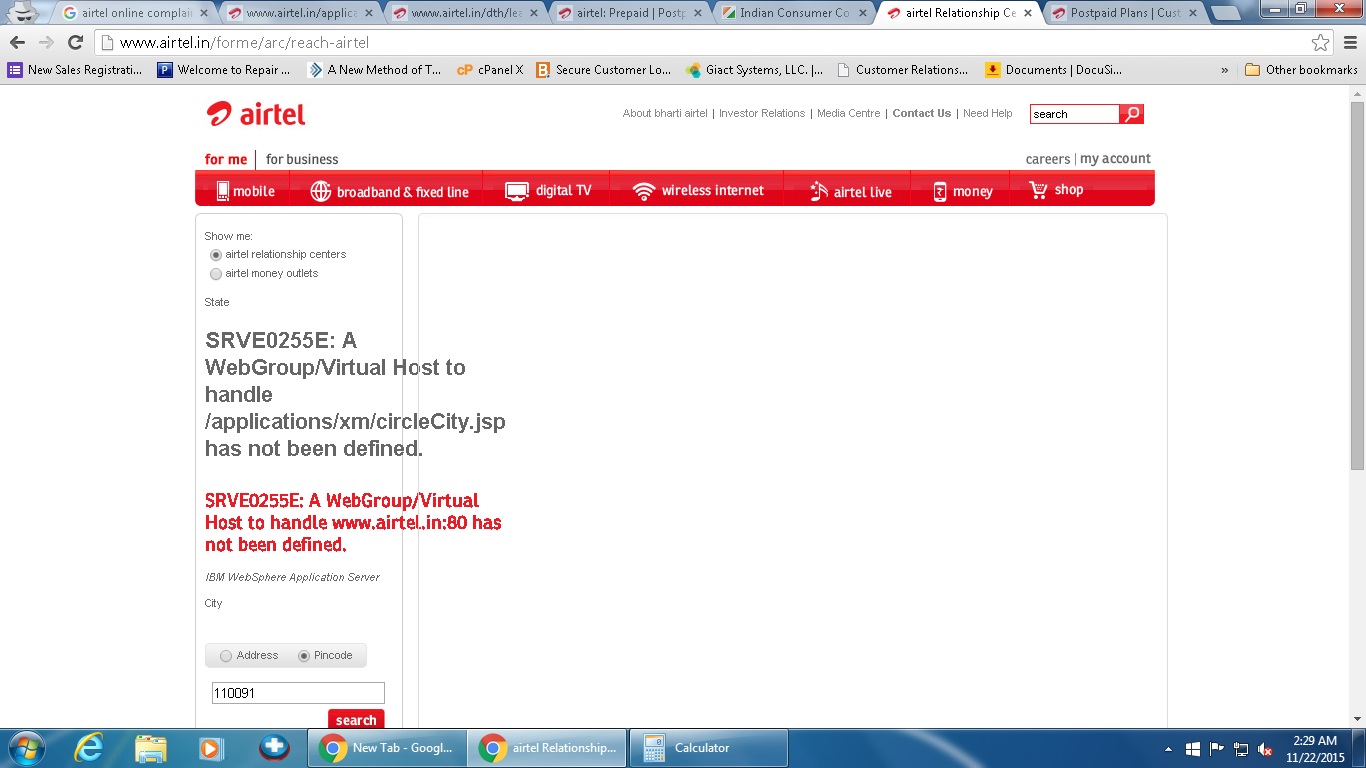Click the pincode field containing 110091
This screenshot has height=768, width=1366.
[x=298, y=693]
